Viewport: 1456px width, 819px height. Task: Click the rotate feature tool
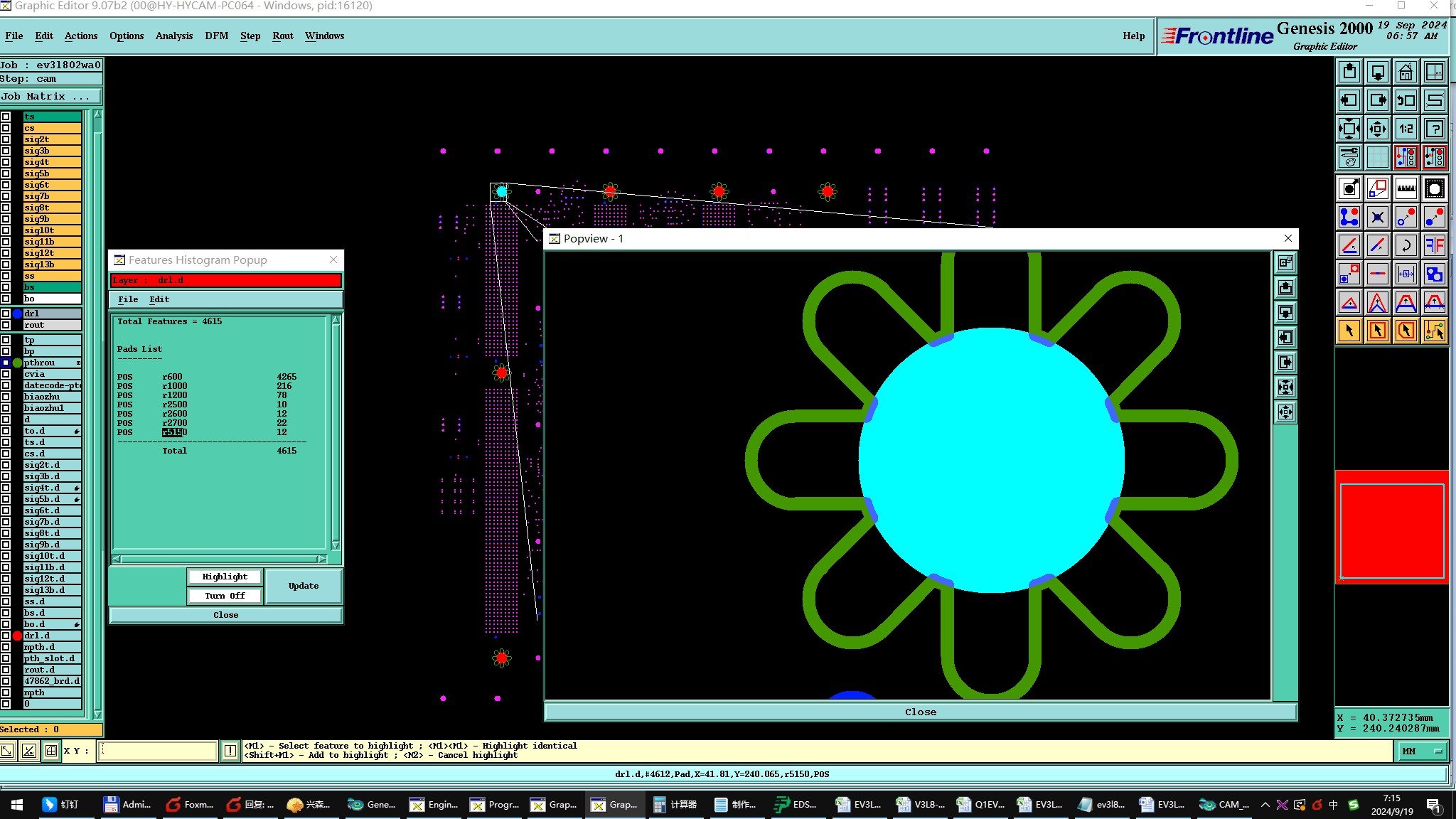tap(1406, 246)
